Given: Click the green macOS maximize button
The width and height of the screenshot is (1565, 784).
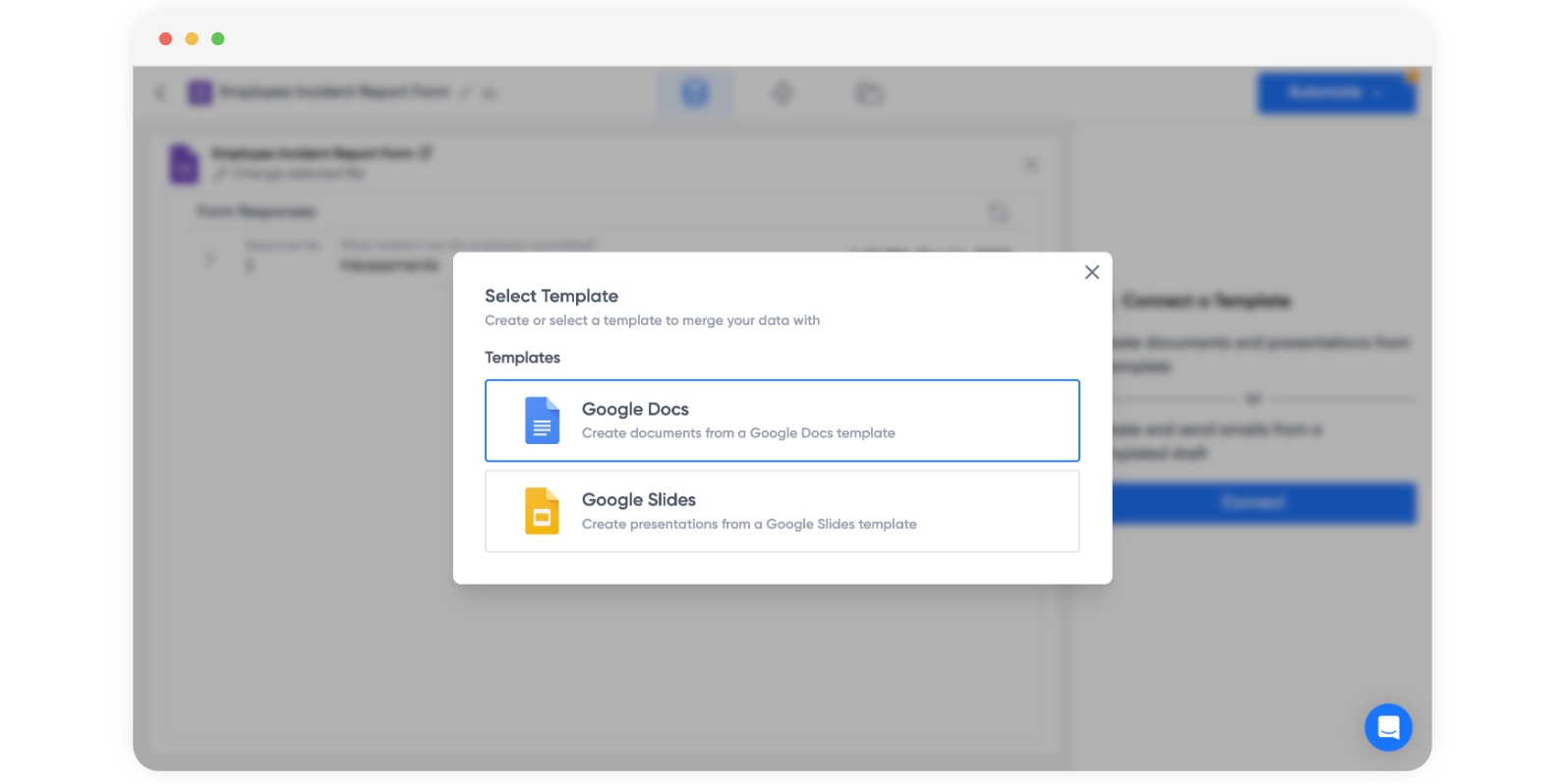Looking at the screenshot, I should coord(218,38).
